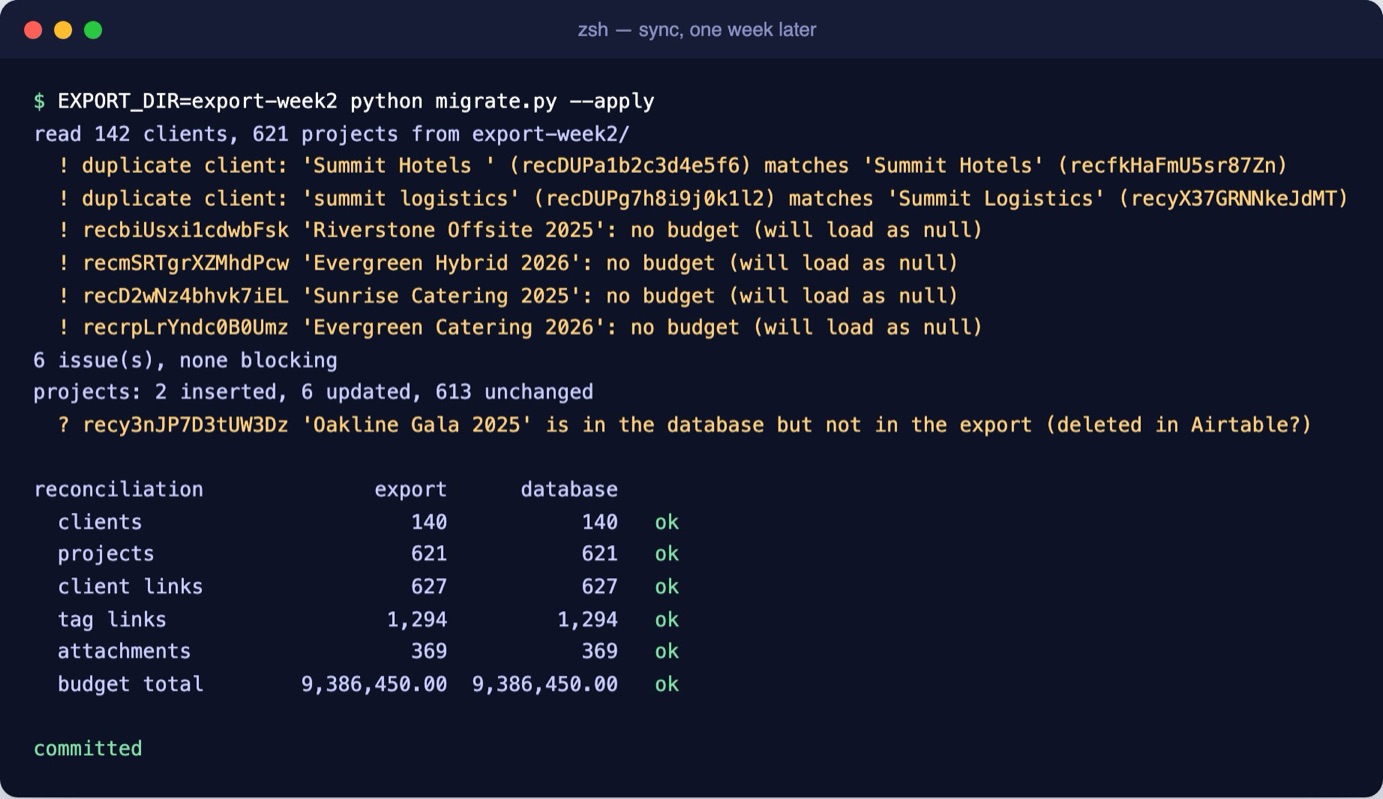
Task: Click the 'export' column header
Action: click(x=411, y=490)
